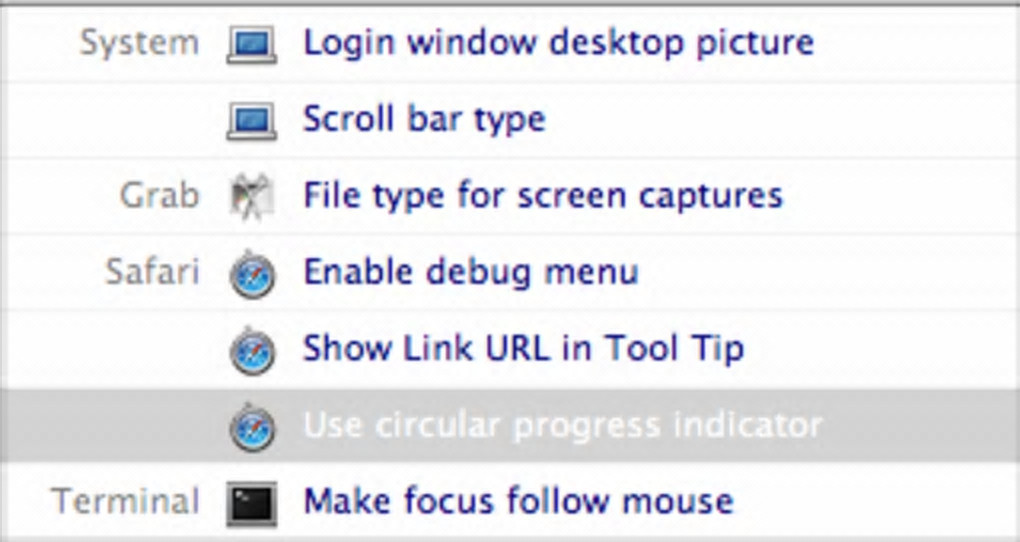Click the laptop icon beside Login window desktop picture
The height and width of the screenshot is (542, 1020).
coord(251,45)
